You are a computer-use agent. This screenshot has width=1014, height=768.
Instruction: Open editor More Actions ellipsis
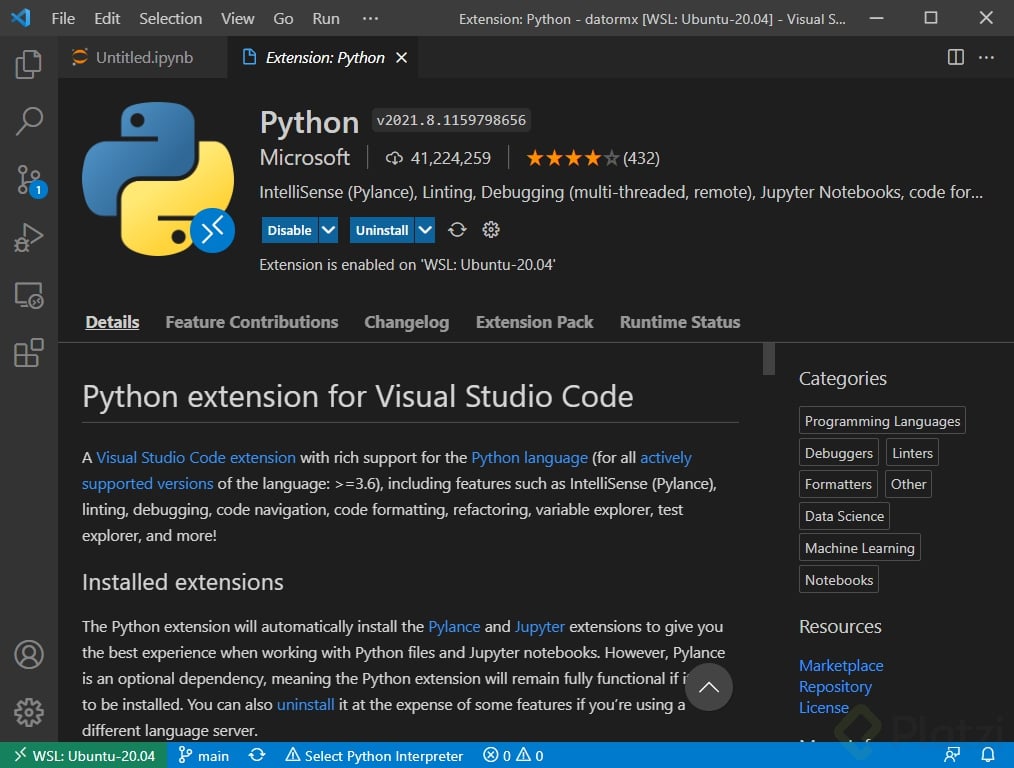pyautogui.click(x=986, y=58)
